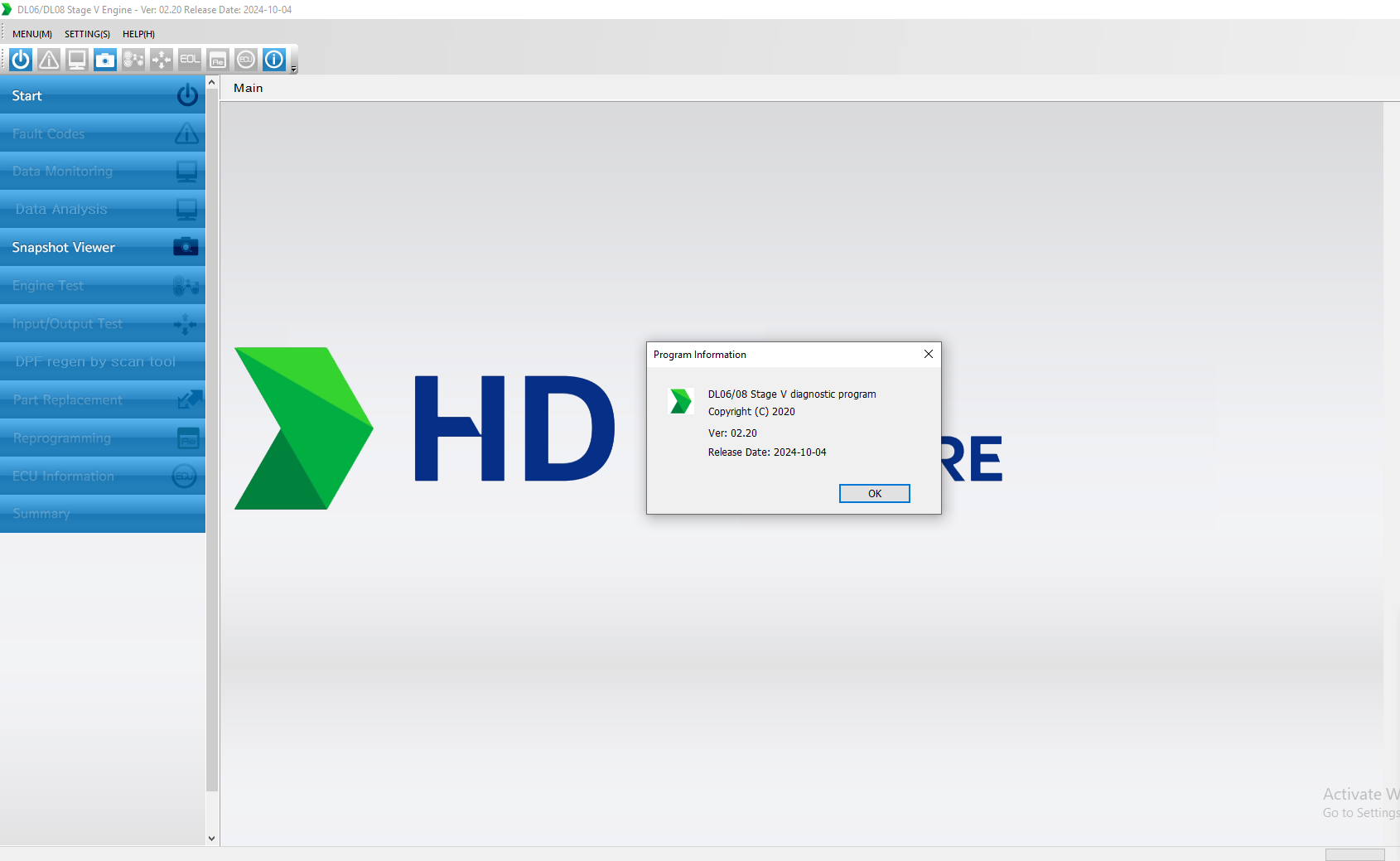This screenshot has height=861, width=1400.
Task: Click the sidebar scrollbar up arrow
Action: tap(212, 83)
